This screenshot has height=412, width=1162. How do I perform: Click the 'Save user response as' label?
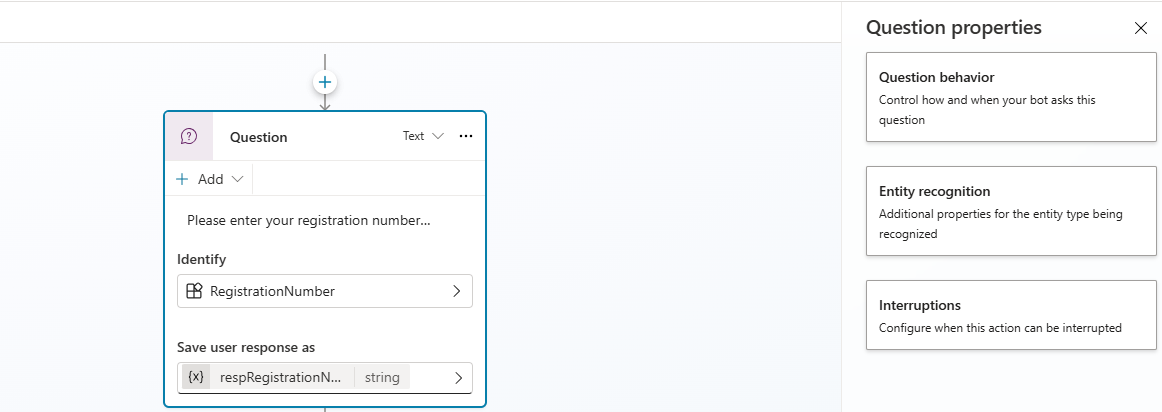point(246,347)
